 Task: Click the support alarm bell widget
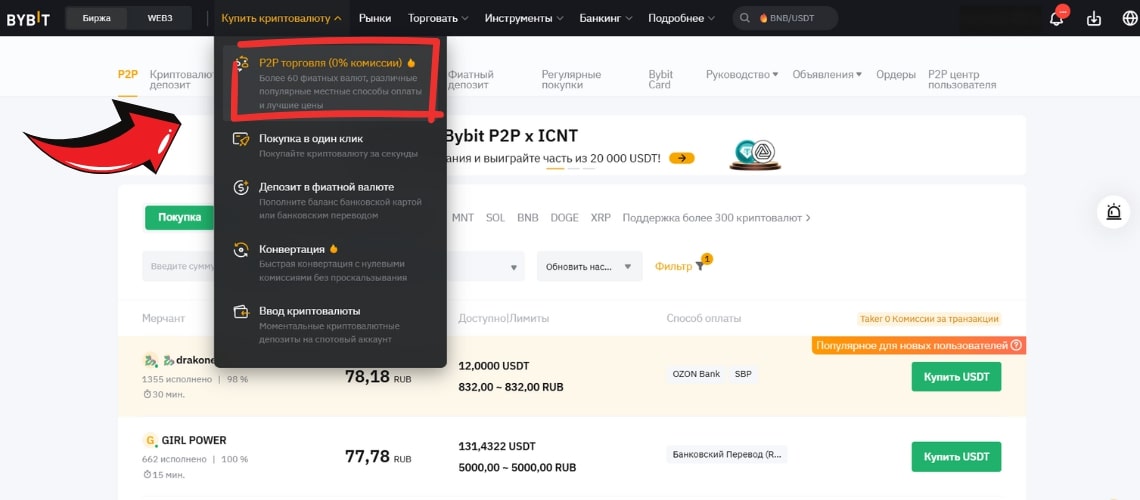click(x=1114, y=212)
